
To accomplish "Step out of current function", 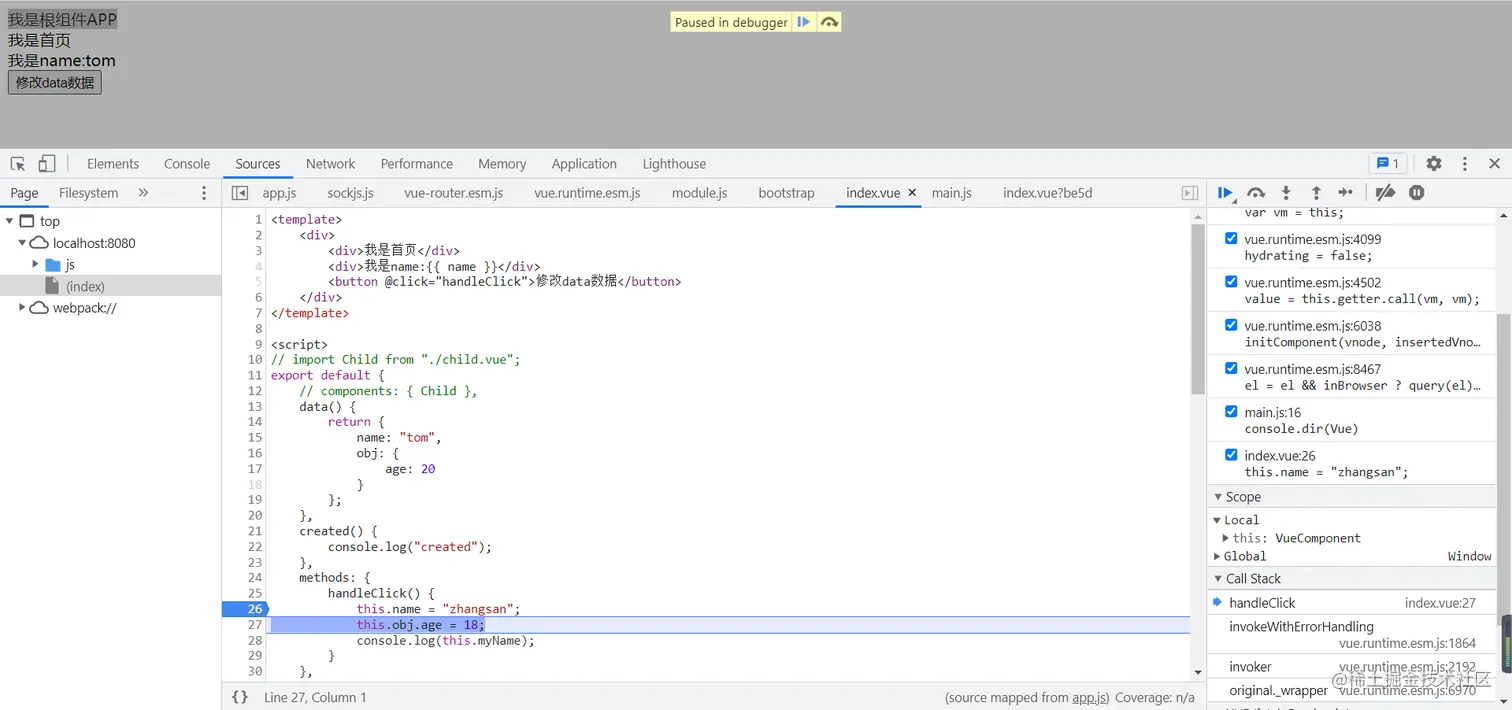I will click(x=1316, y=193).
